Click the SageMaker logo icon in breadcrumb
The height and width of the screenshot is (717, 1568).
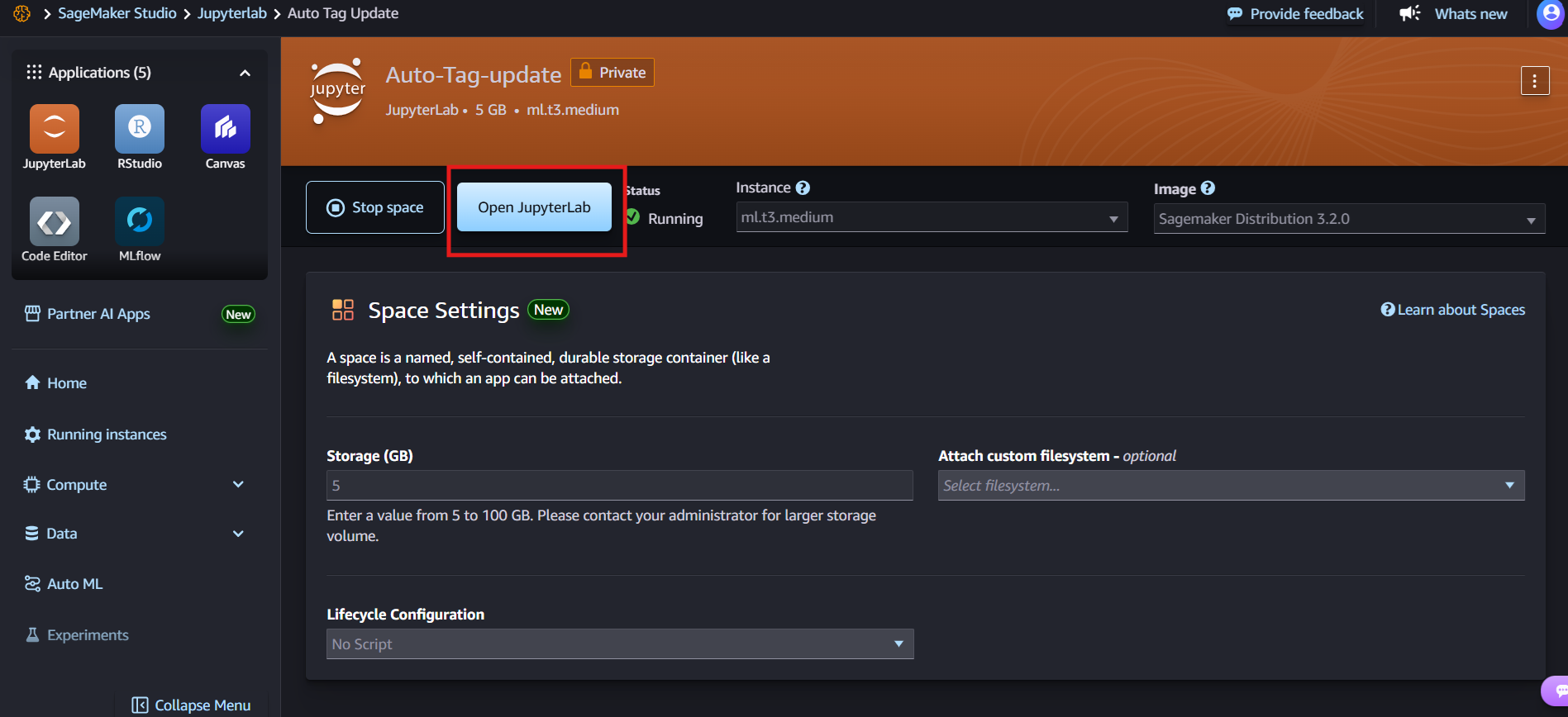coord(22,13)
